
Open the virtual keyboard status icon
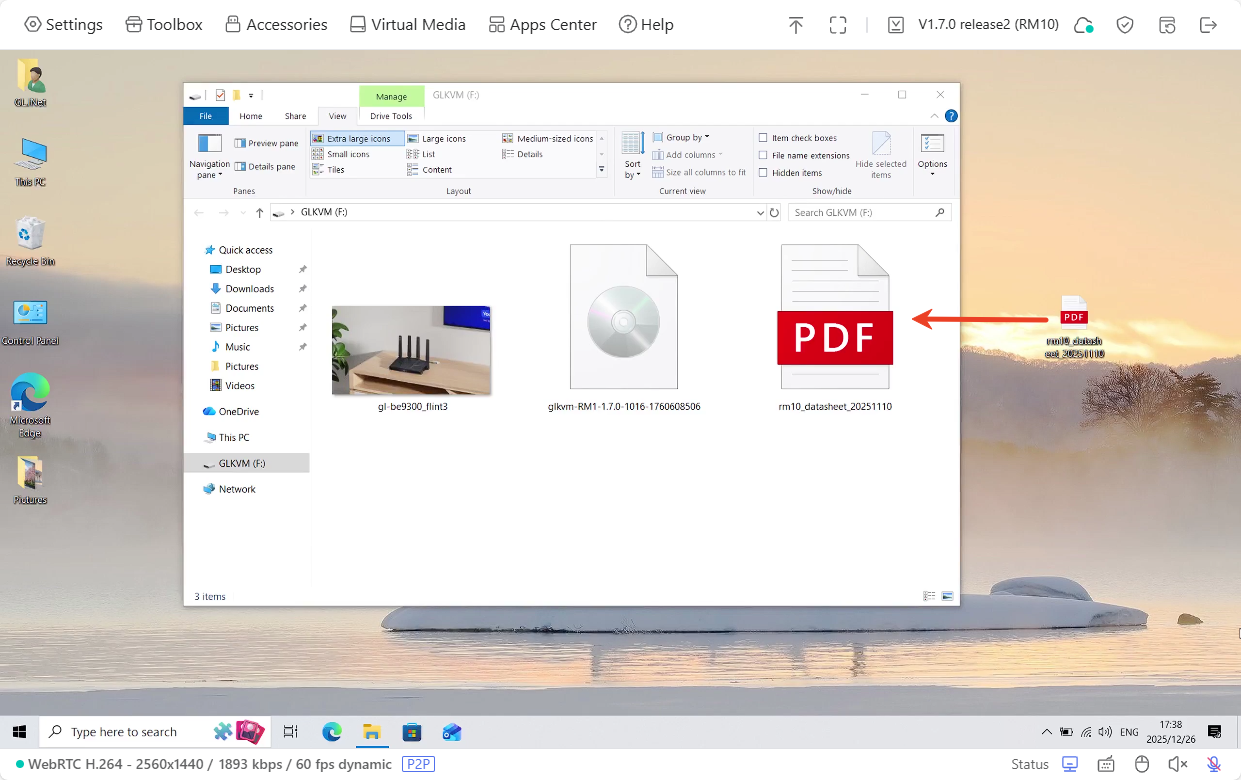tap(1106, 764)
